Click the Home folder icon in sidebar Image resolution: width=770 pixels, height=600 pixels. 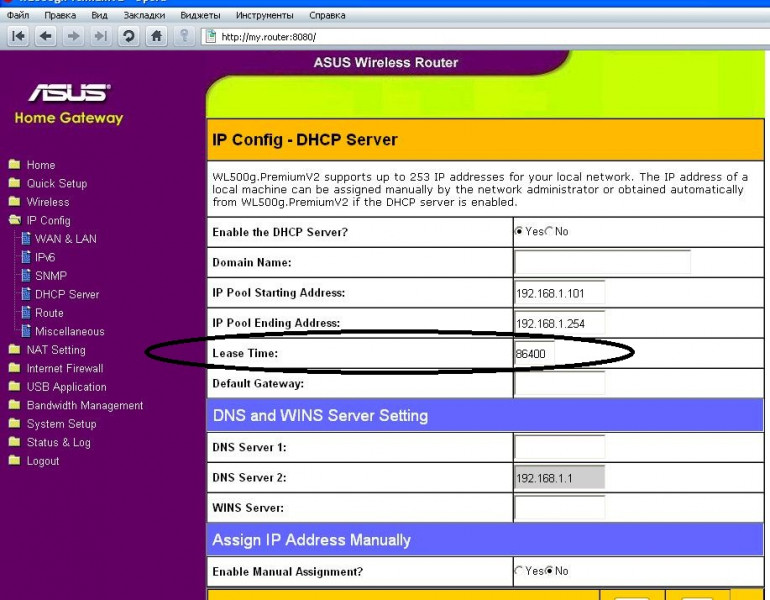(x=15, y=164)
